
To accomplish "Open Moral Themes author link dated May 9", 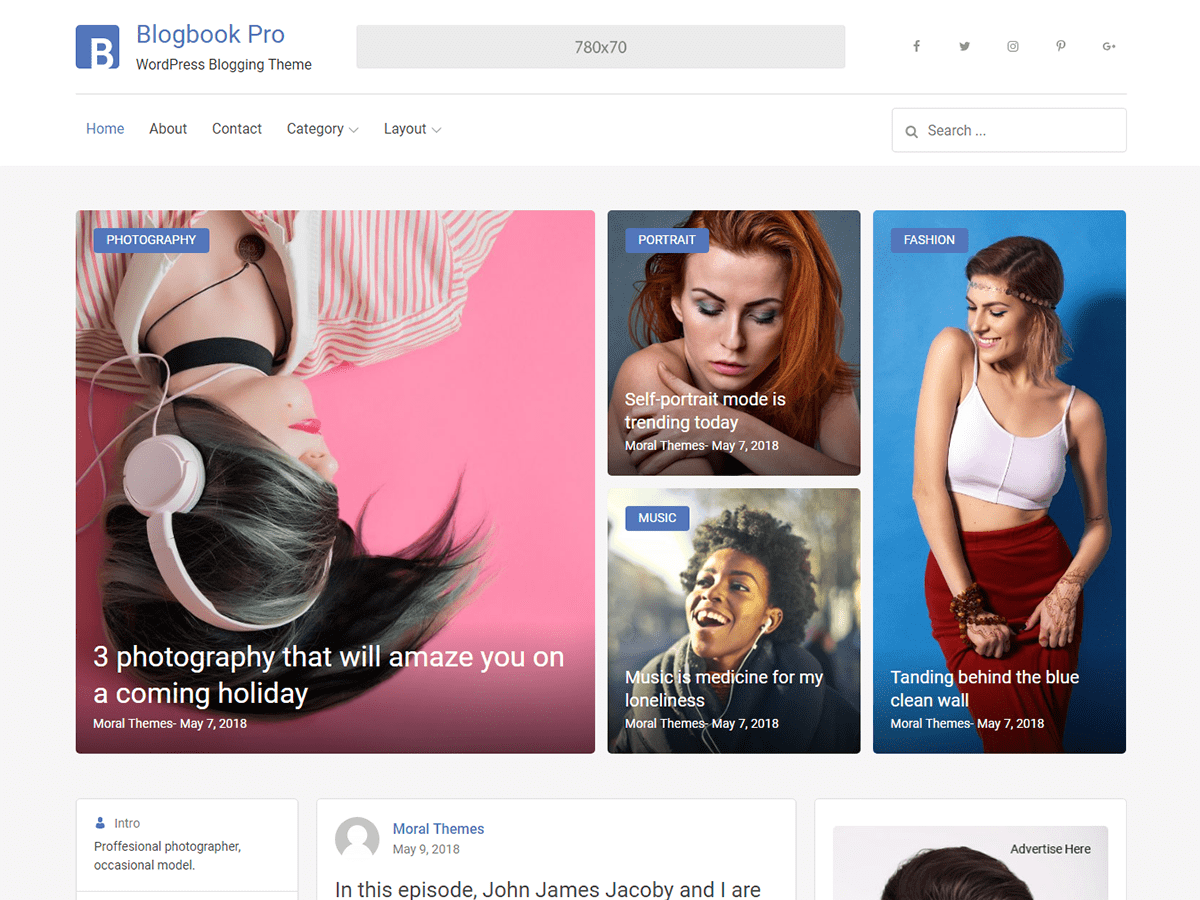I will (x=438, y=829).
